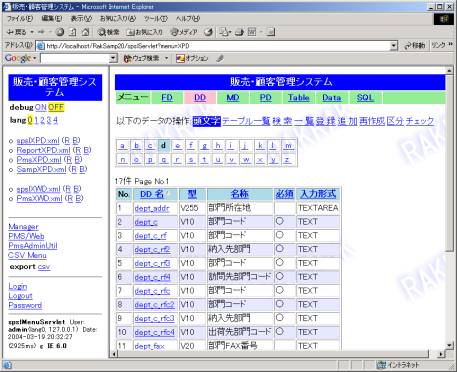Viewport: 457px width, 372px height.
Task: Turn debug OFF
Action: [56, 107]
